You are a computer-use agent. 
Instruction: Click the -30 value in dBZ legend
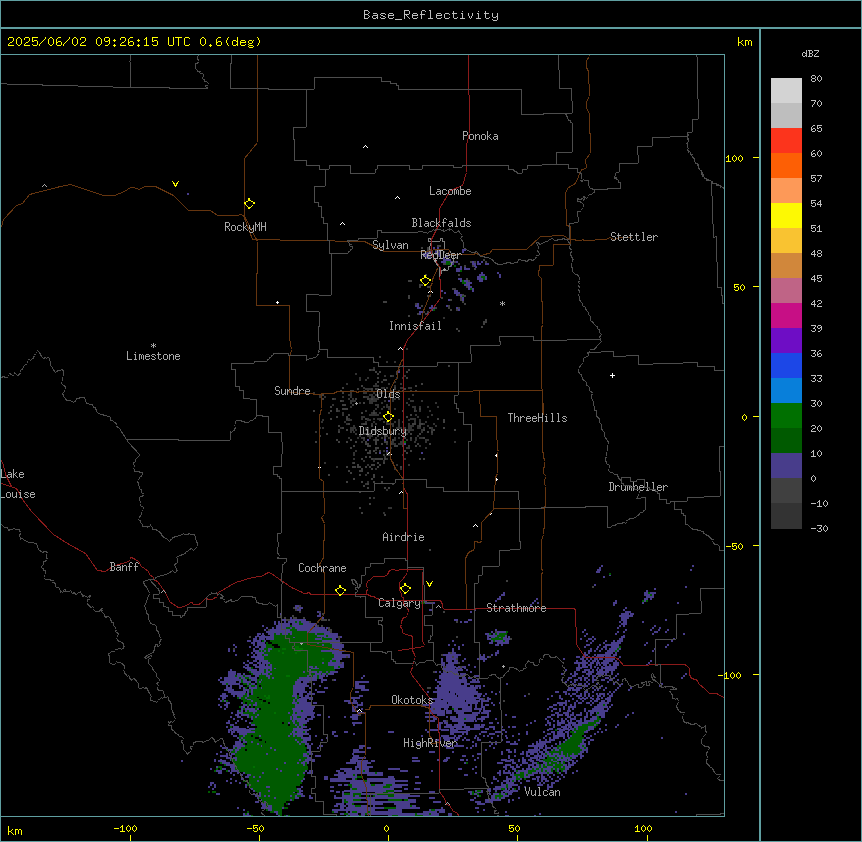point(819,528)
